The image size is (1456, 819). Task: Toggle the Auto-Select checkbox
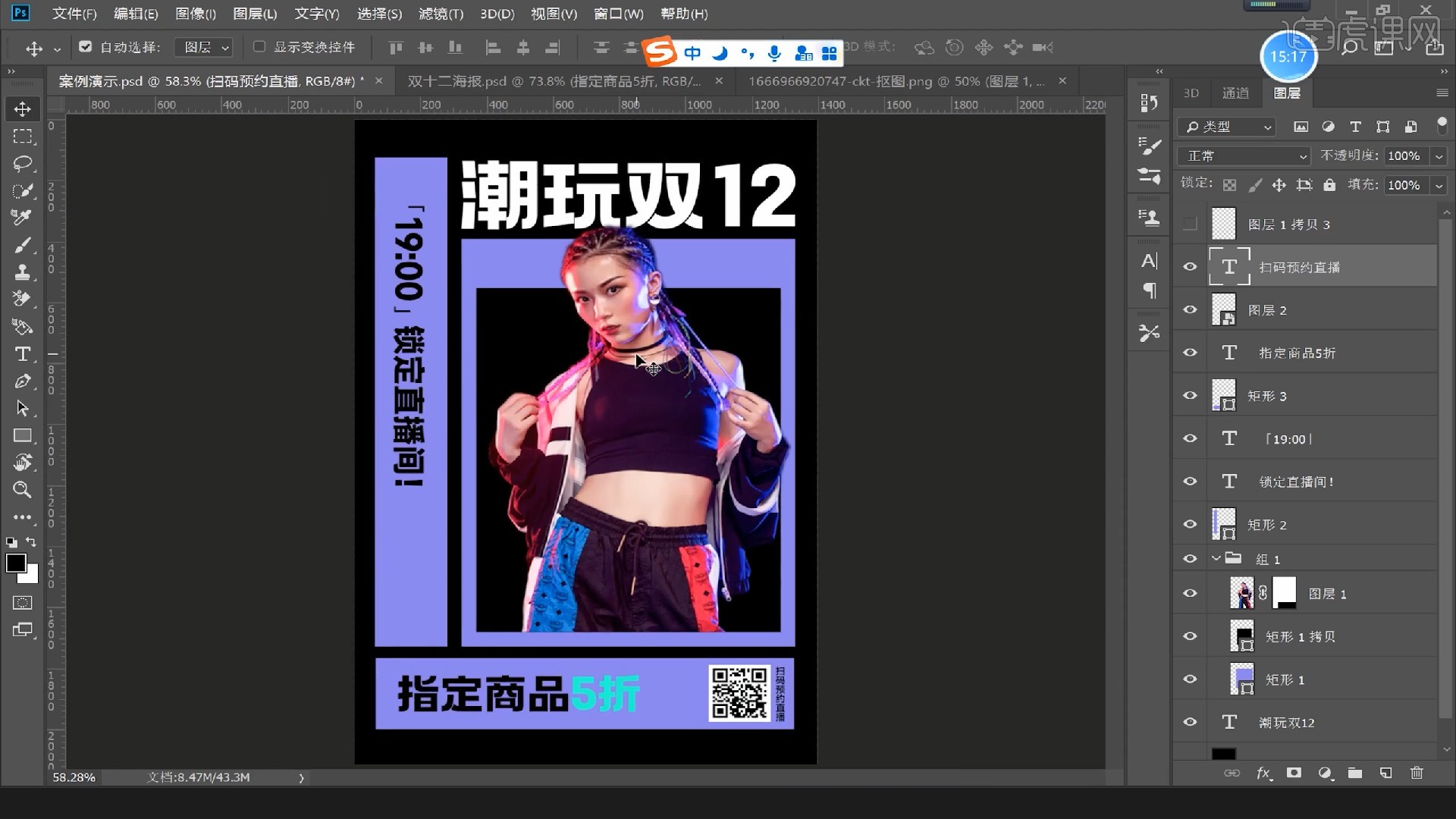tap(86, 47)
